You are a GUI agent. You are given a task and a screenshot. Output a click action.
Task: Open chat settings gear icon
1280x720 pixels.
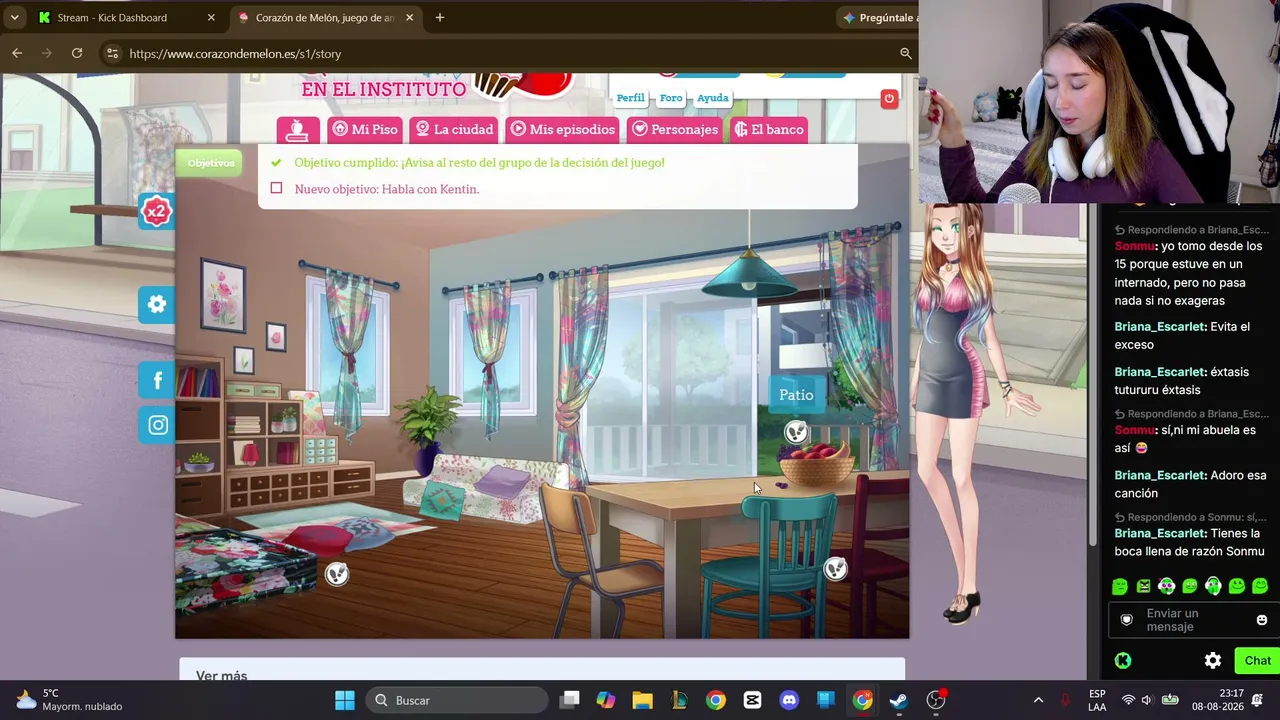point(1213,661)
